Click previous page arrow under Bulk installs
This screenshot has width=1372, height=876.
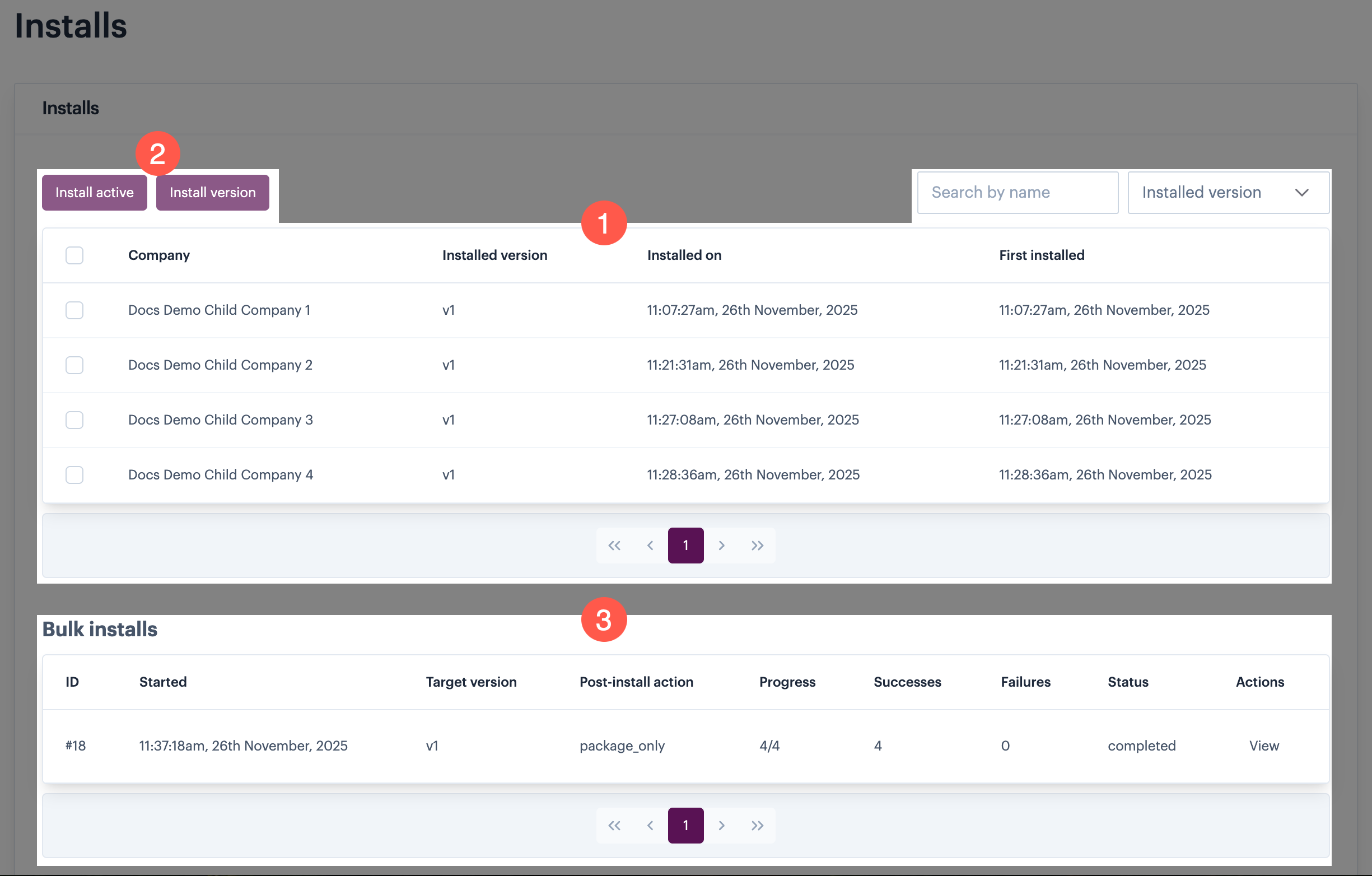click(650, 825)
